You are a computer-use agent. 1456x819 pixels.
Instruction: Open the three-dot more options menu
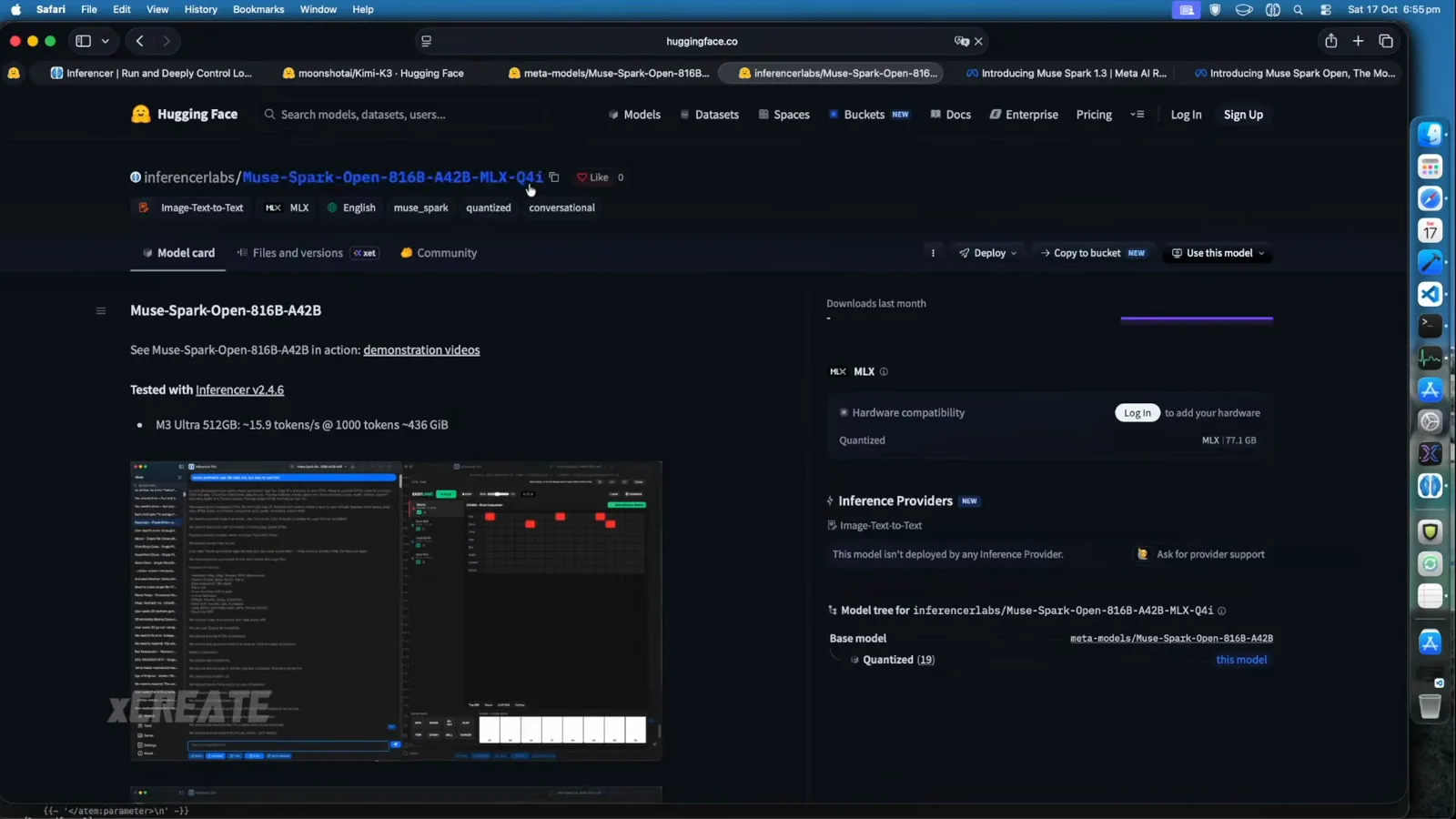click(933, 253)
